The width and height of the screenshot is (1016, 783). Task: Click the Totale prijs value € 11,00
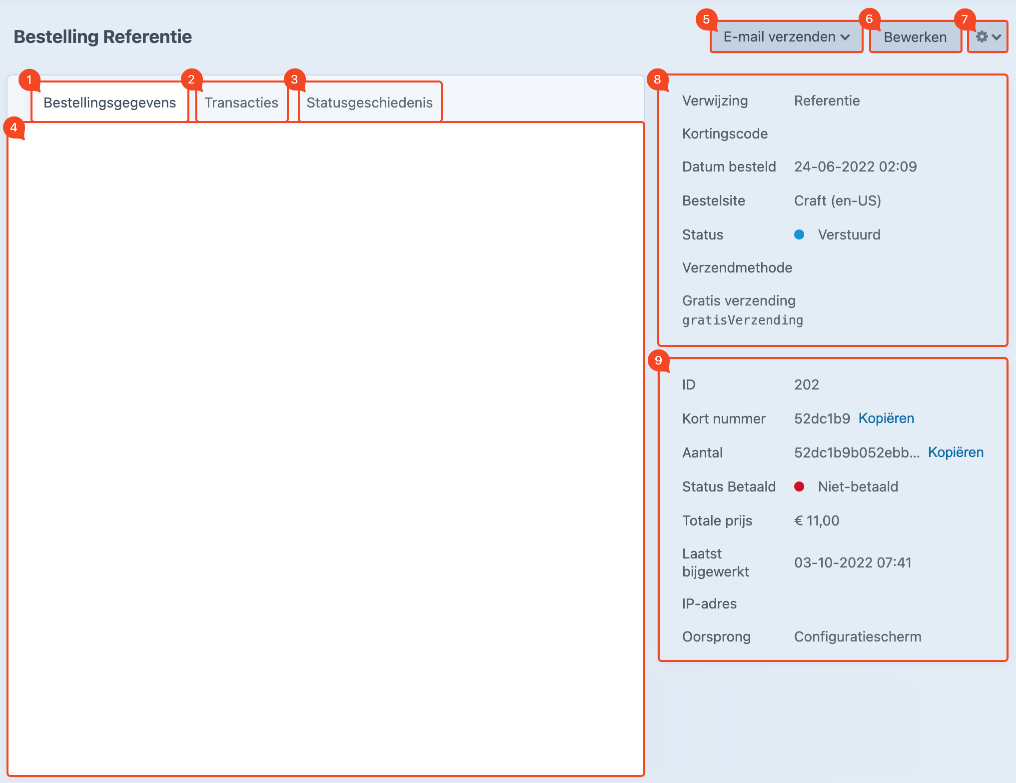[816, 521]
